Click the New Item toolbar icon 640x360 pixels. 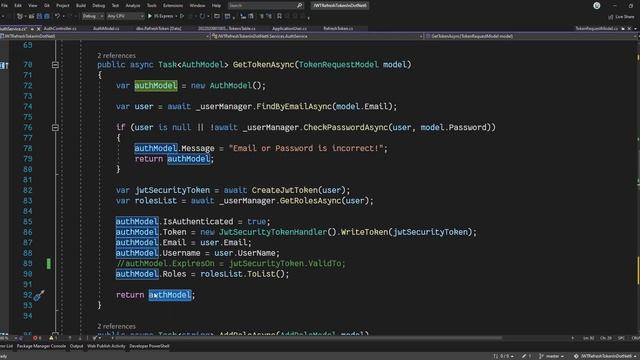click(20, 16)
